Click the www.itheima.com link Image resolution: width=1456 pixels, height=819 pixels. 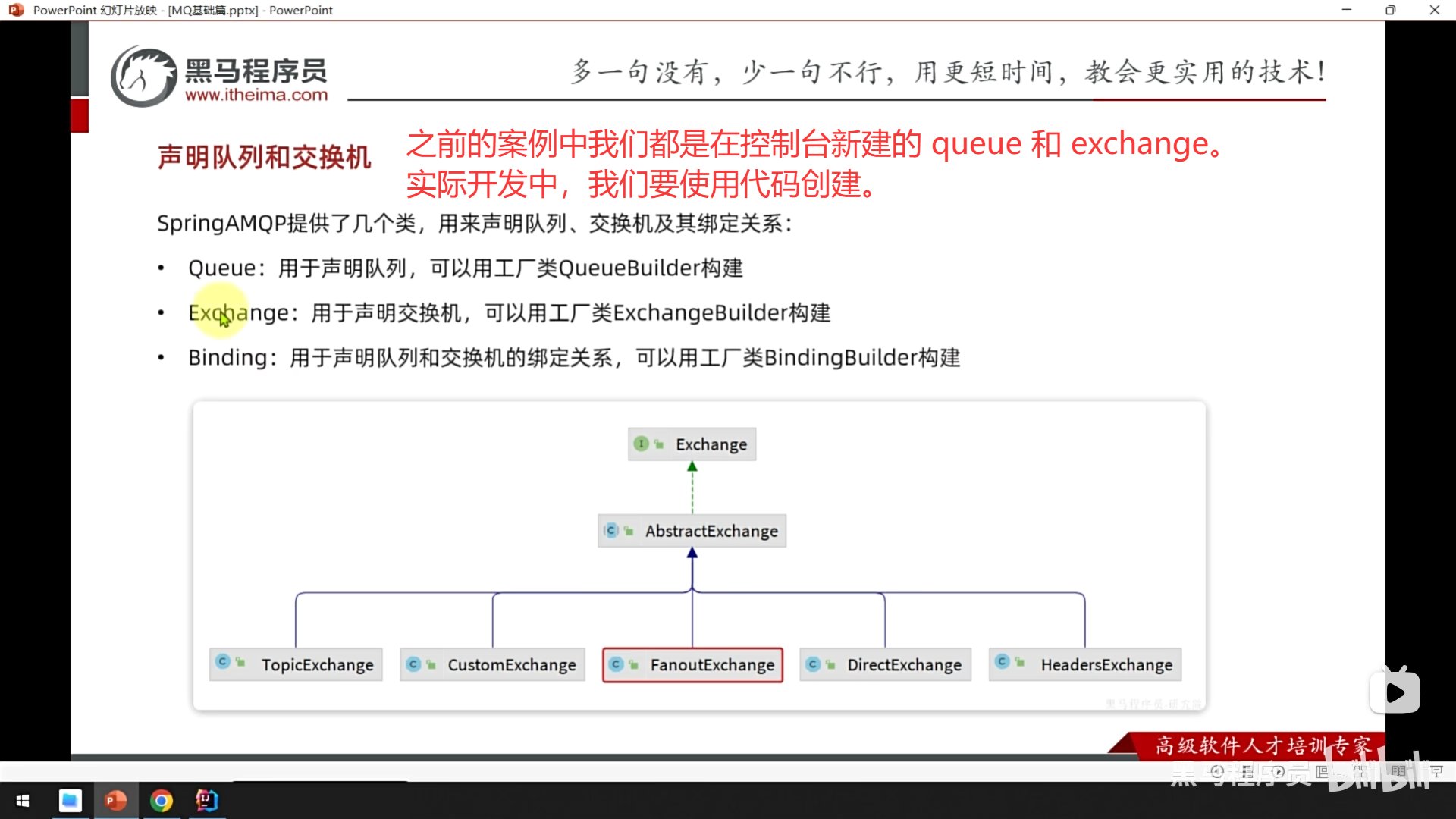coord(256,96)
